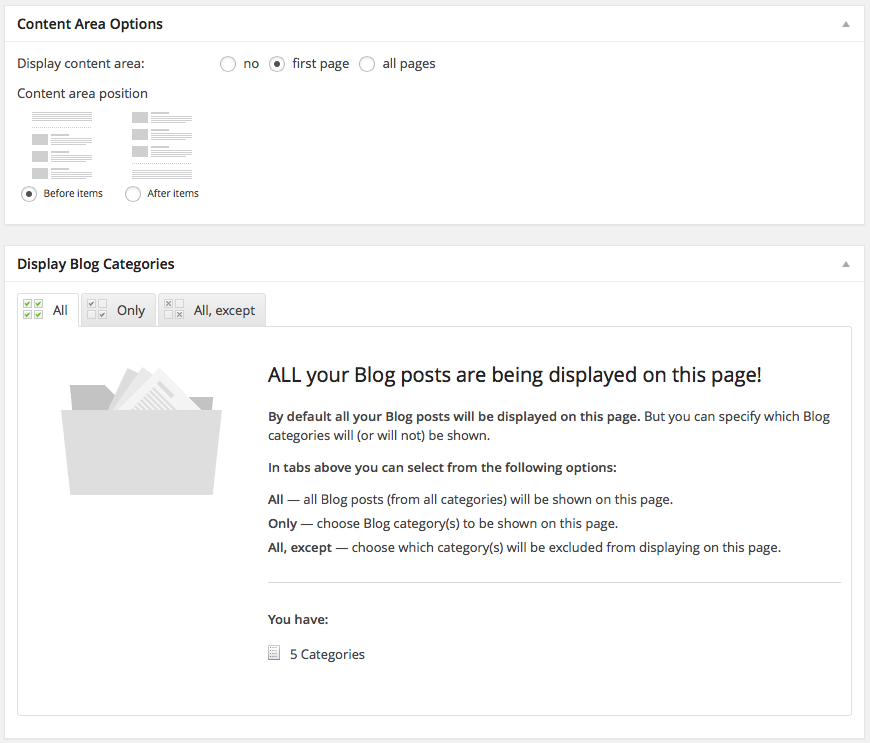870x743 pixels.
Task: Choose 'first page' display content area option
Action: point(277,64)
